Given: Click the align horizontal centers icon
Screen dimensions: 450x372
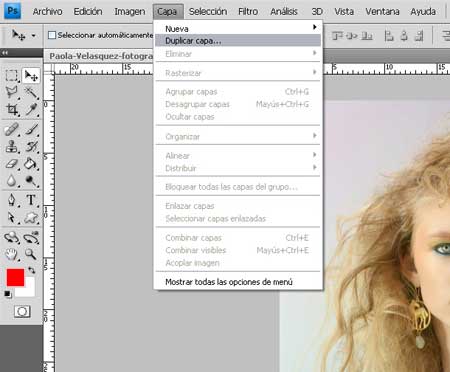Looking at the screenshot, I should click(404, 35).
